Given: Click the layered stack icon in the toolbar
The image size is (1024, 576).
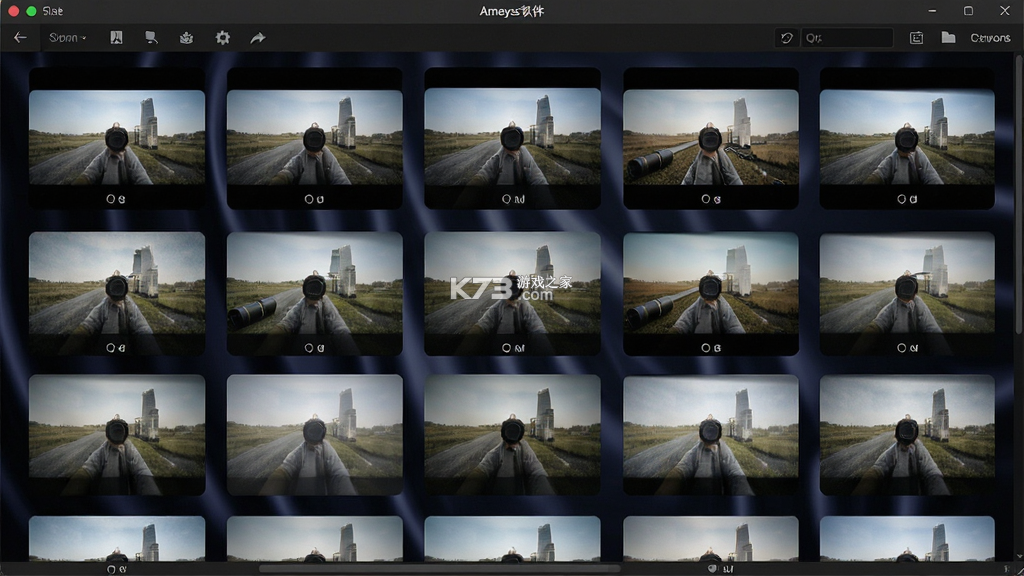Looking at the screenshot, I should coord(186,38).
